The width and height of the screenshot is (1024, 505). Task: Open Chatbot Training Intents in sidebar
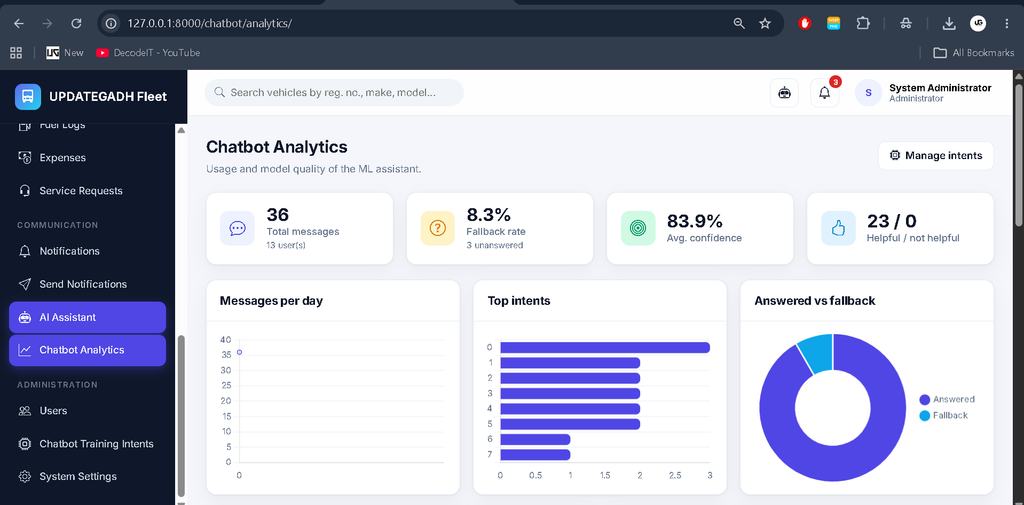point(88,444)
